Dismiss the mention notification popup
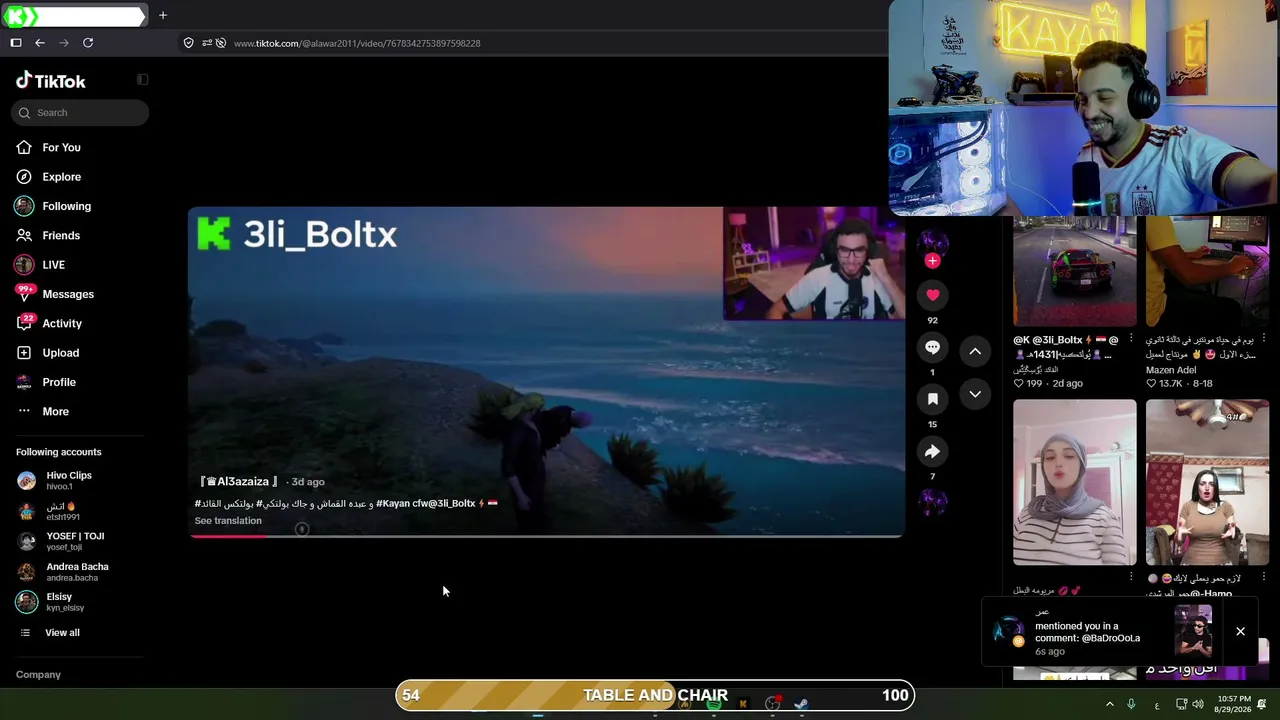 click(1240, 631)
